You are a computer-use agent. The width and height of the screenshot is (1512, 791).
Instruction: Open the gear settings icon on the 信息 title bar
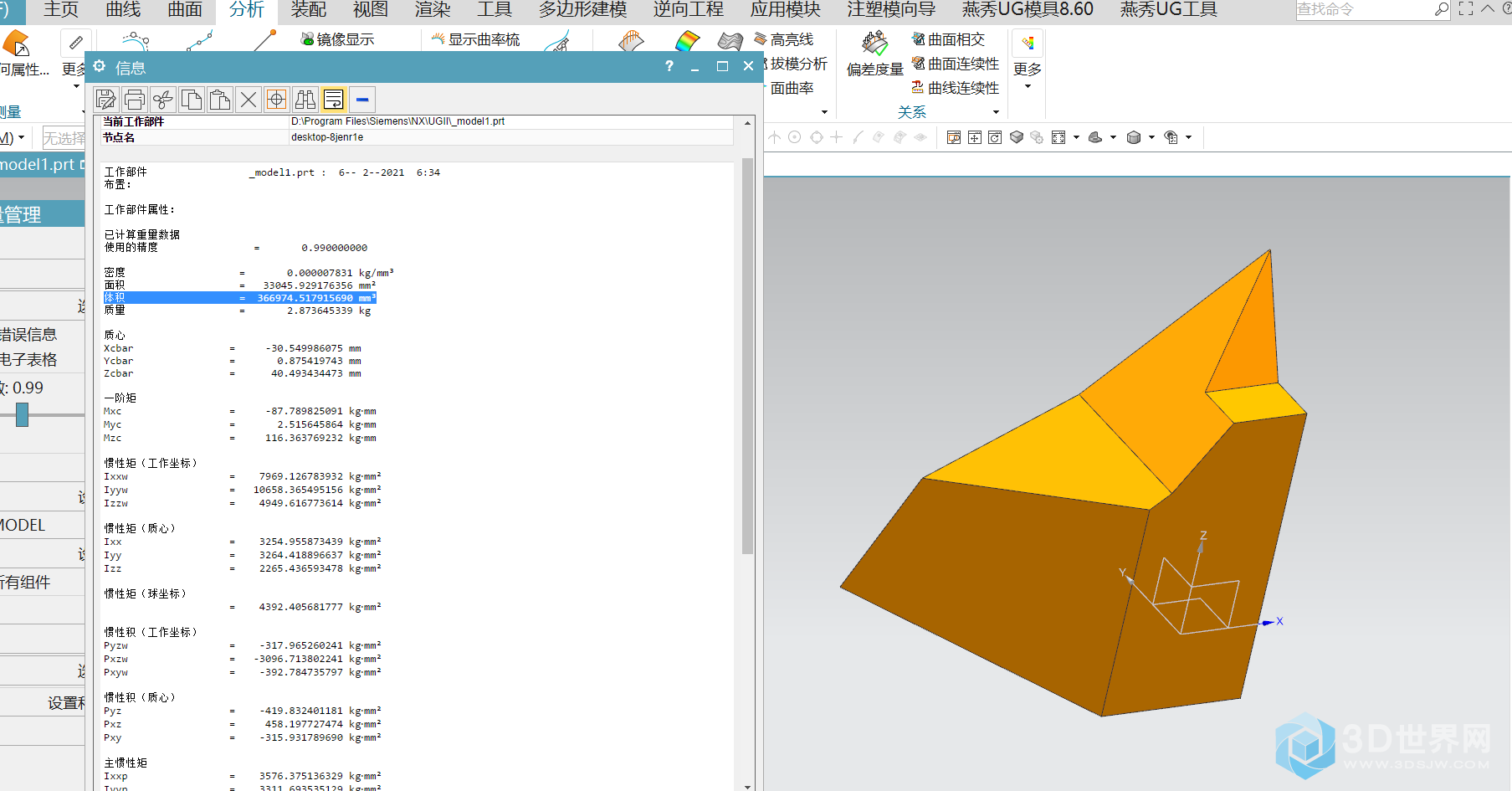[100, 66]
